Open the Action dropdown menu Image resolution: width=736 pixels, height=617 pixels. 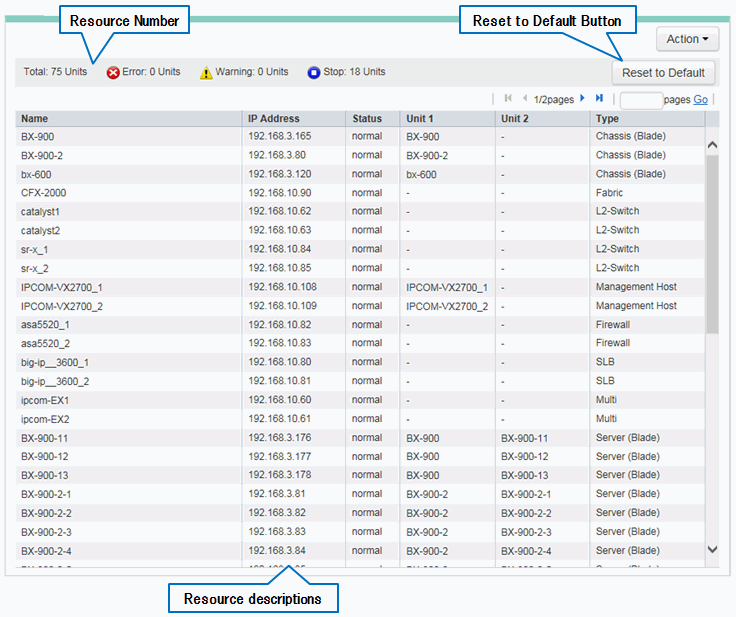(687, 39)
